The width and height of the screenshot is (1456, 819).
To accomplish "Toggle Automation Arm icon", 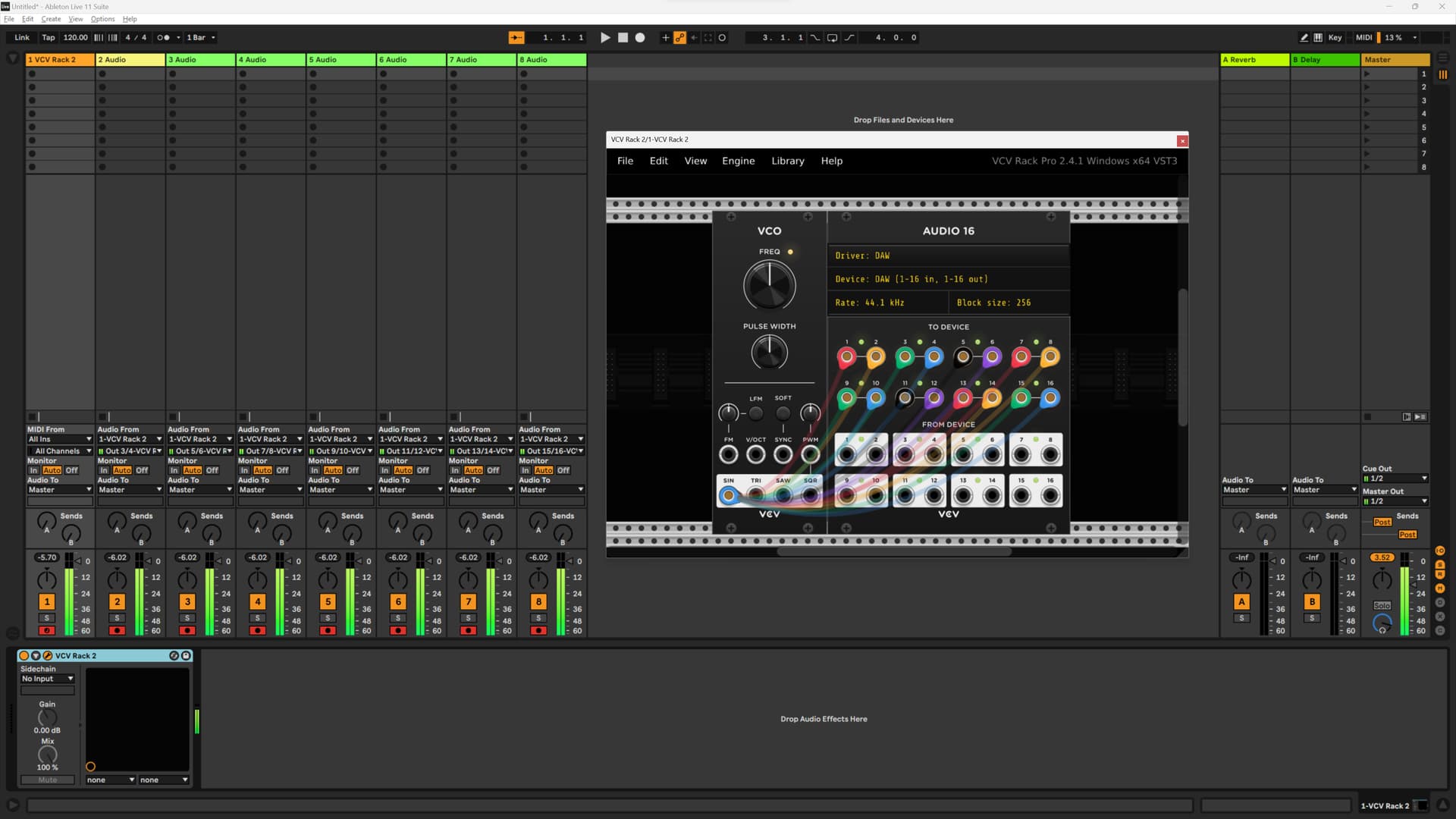I will coord(679,37).
